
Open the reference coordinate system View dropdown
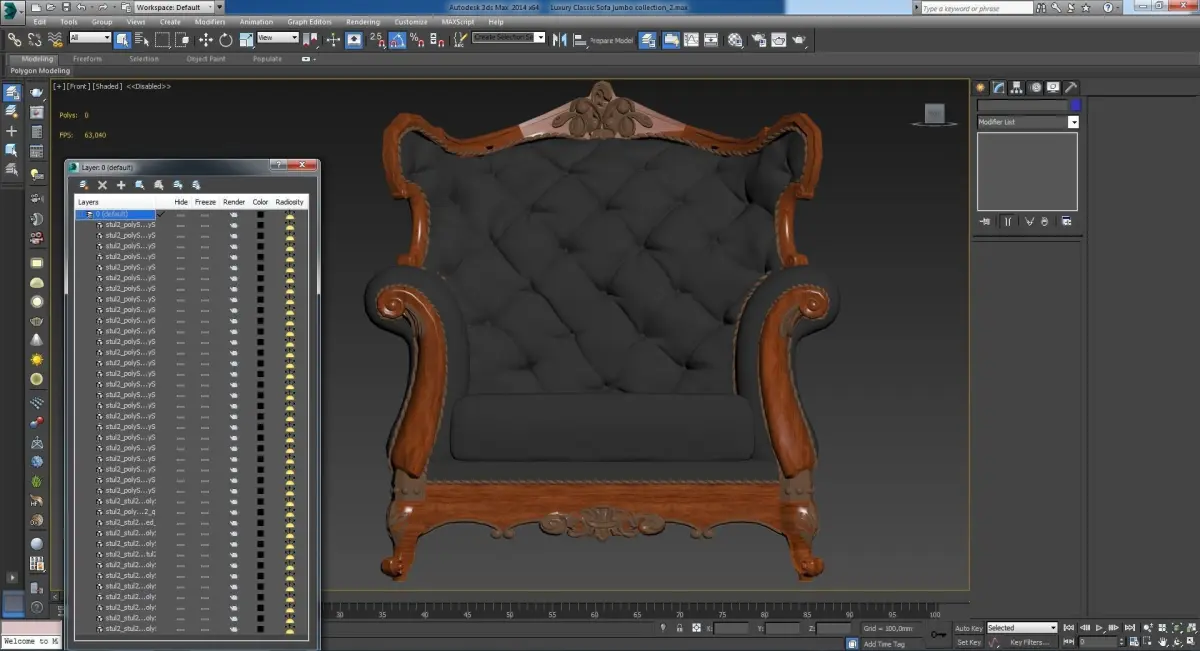pos(278,38)
